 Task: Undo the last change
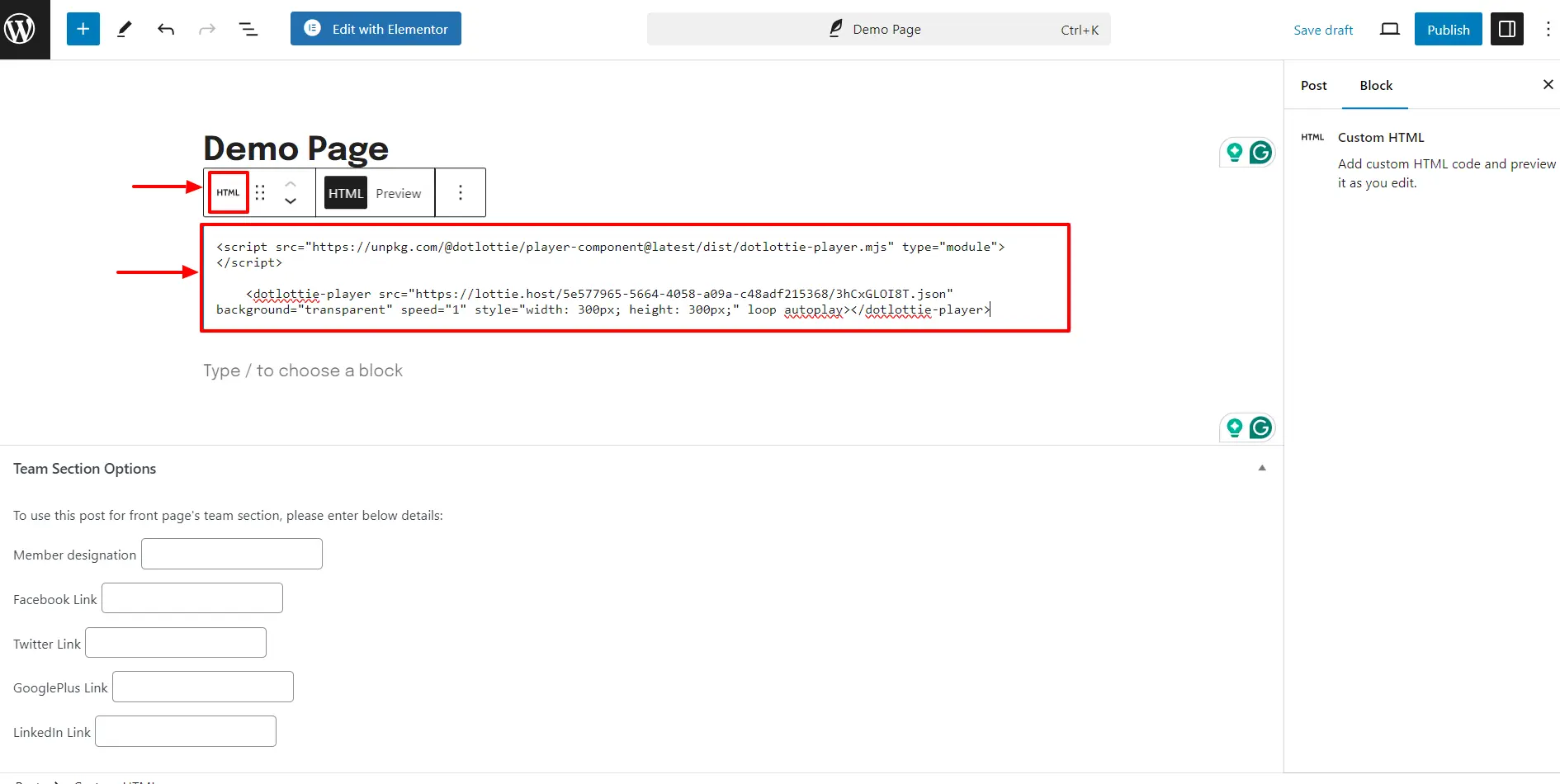166,29
